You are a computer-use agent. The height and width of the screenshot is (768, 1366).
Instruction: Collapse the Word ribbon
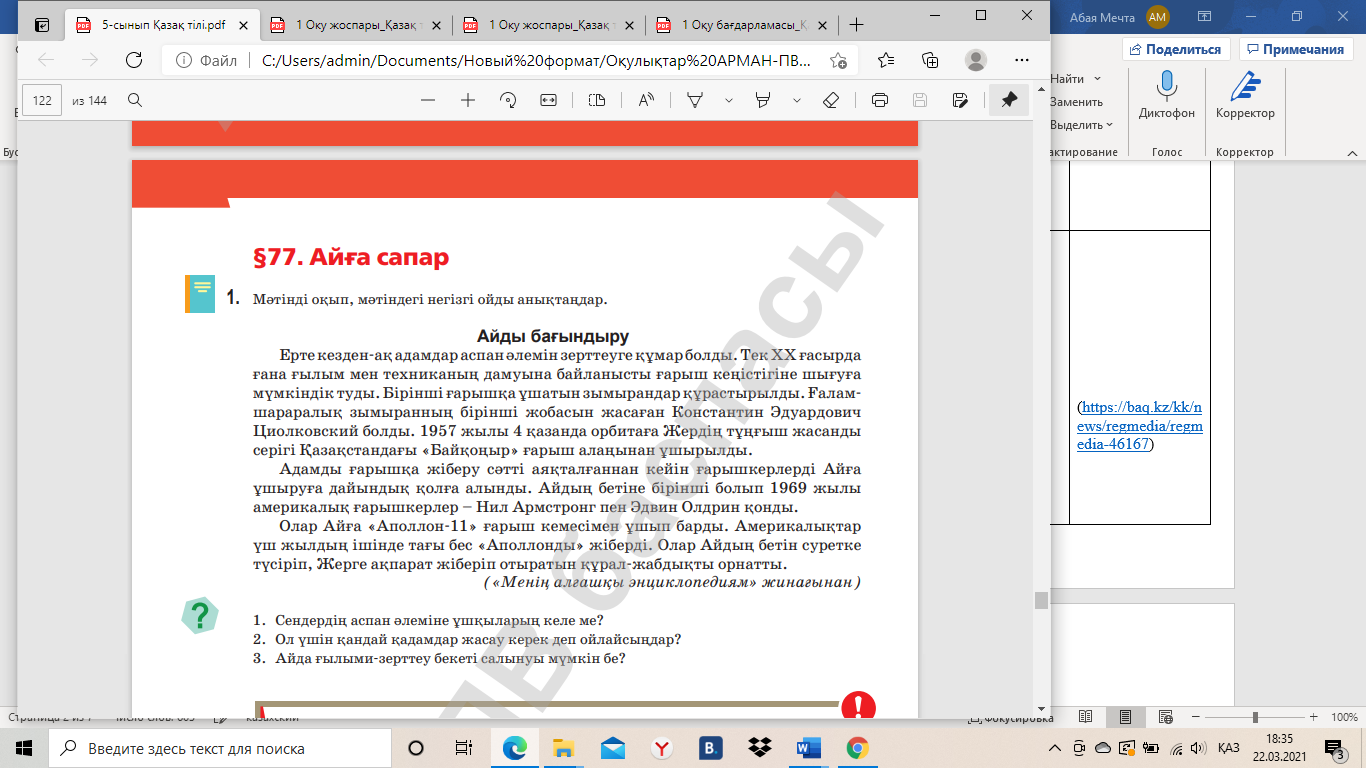(x=1353, y=152)
